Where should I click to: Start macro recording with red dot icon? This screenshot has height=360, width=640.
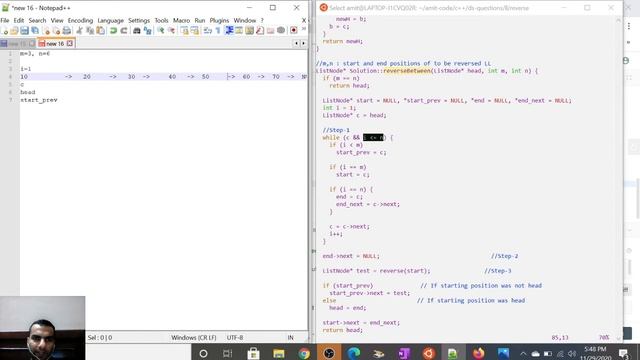pyautogui.click(x=293, y=31)
